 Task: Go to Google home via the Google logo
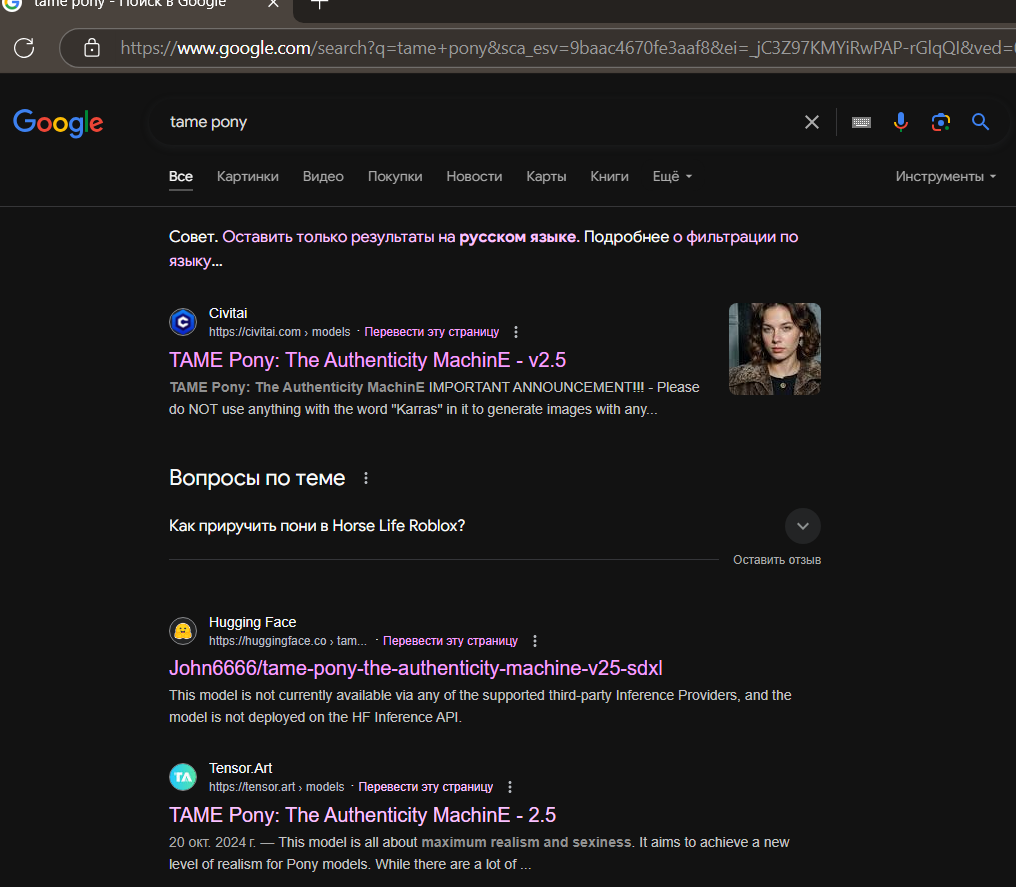click(x=58, y=122)
